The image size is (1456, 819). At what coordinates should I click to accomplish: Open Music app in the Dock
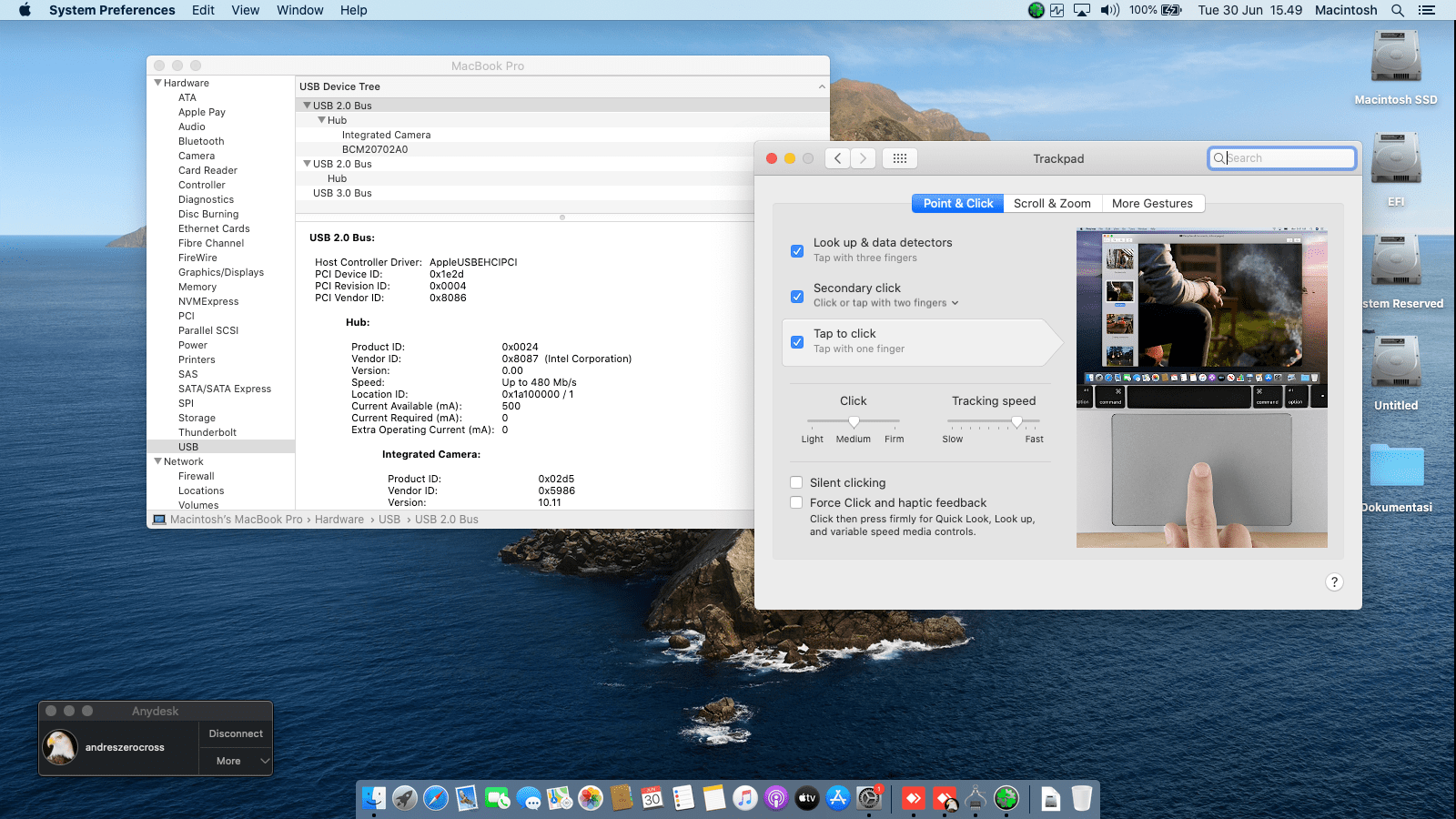(x=745, y=799)
